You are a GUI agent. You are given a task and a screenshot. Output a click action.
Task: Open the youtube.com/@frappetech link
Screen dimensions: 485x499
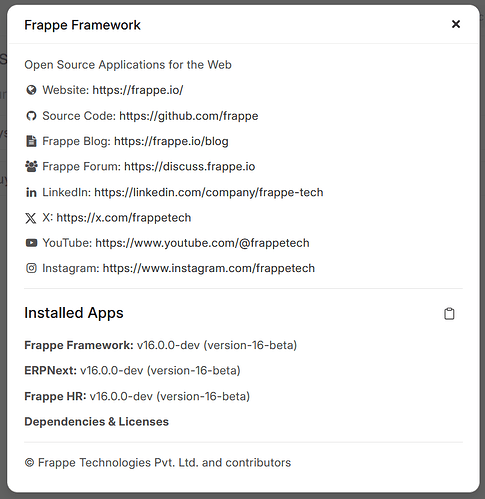tap(202, 243)
